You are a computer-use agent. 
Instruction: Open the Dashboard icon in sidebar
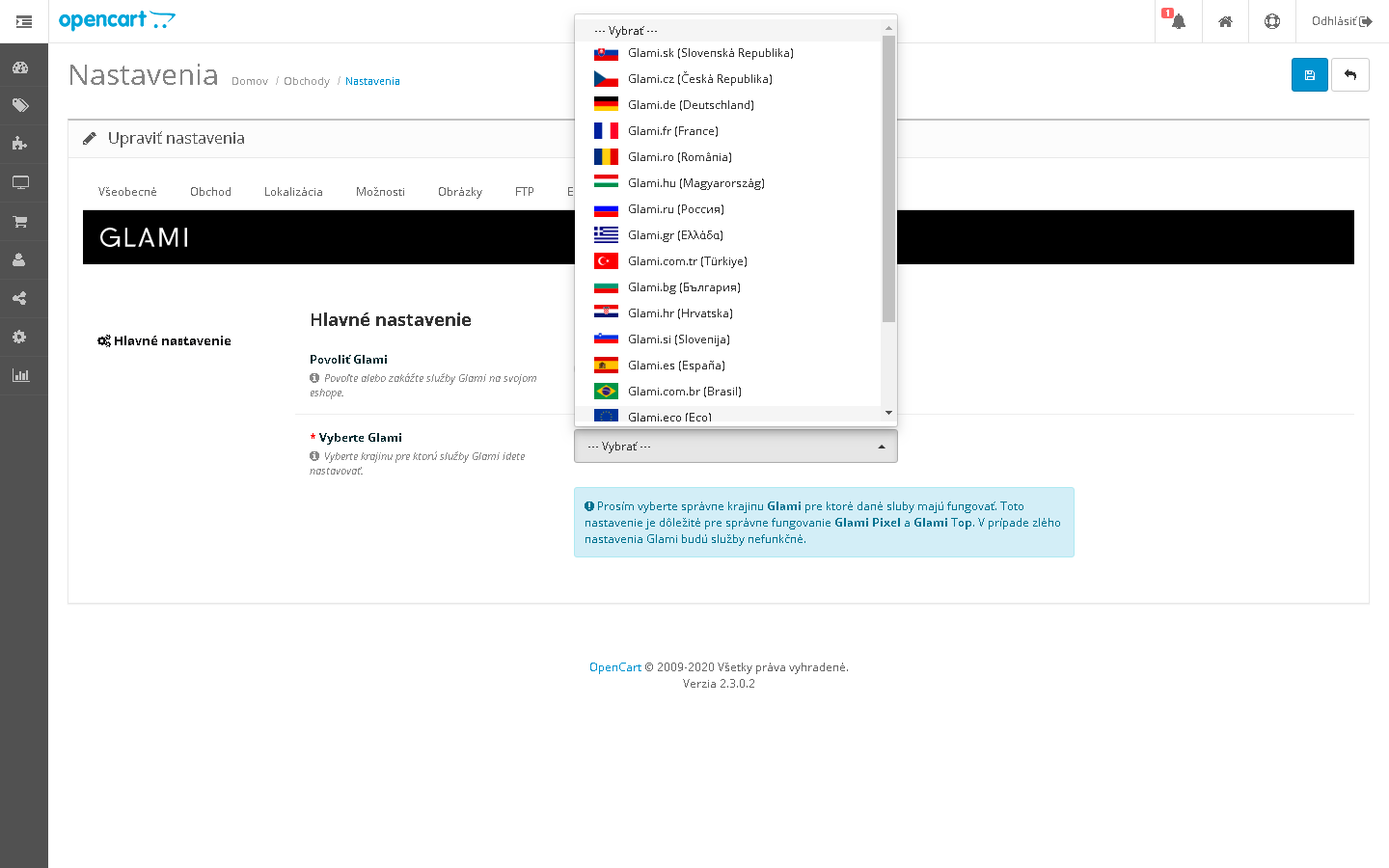pyautogui.click(x=20, y=68)
